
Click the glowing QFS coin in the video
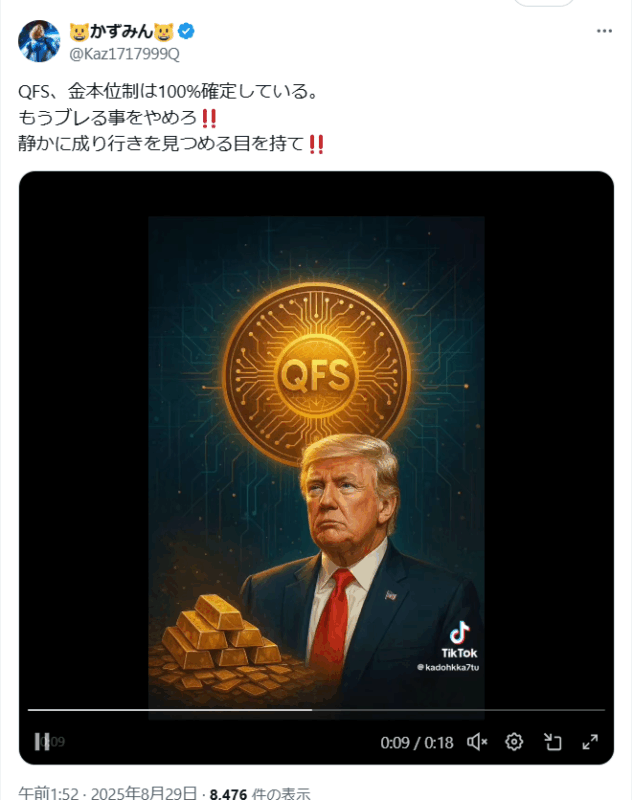click(316, 374)
